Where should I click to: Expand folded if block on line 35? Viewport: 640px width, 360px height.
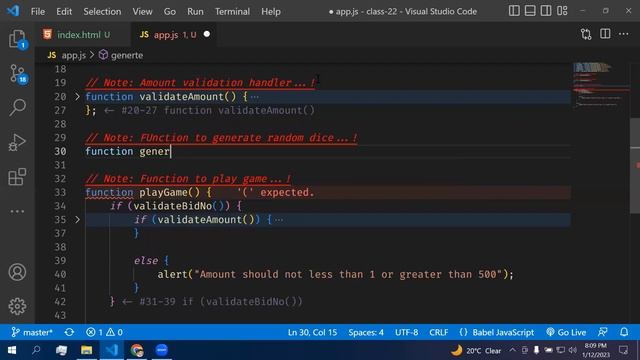78,220
